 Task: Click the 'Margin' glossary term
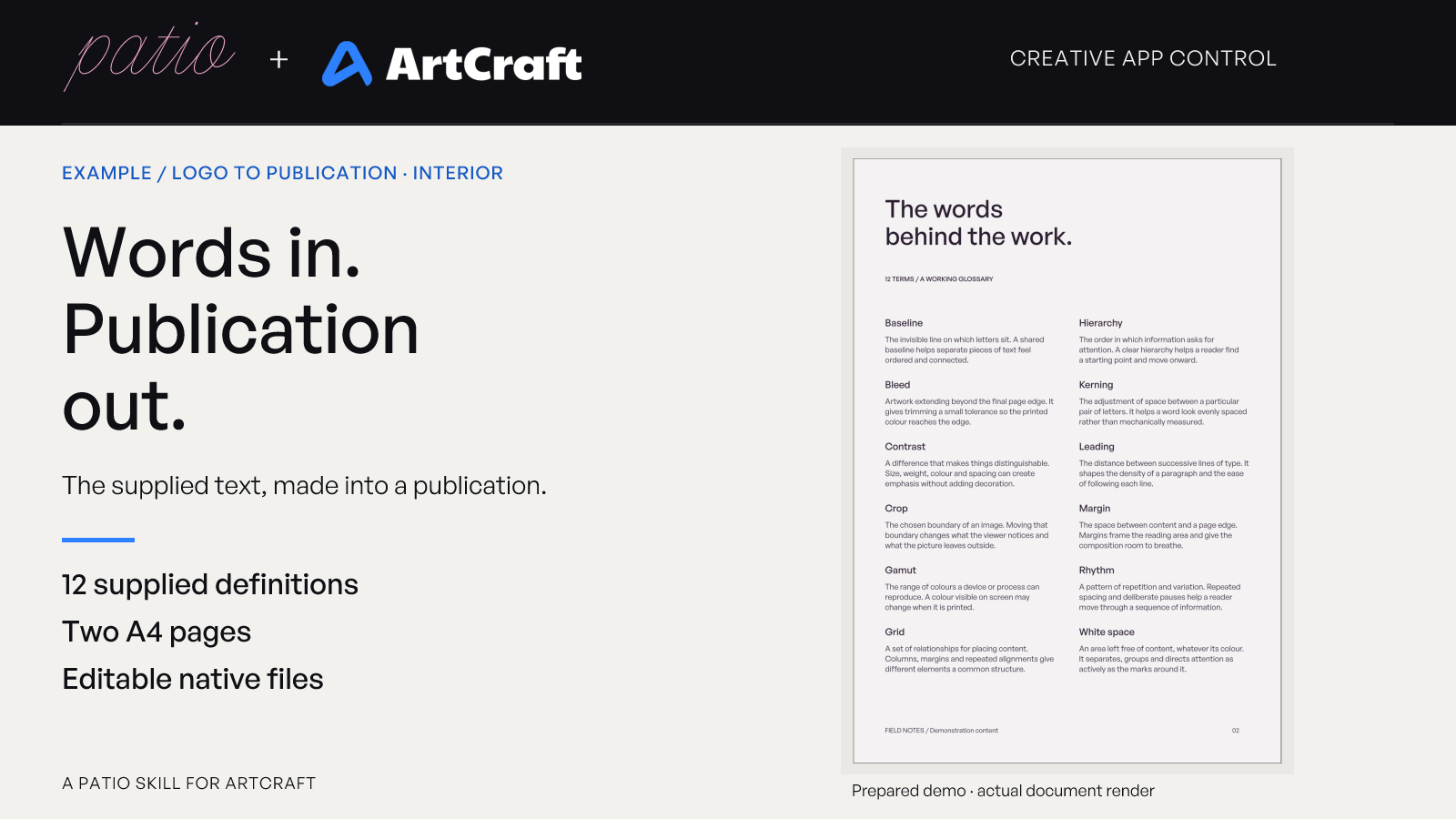click(1095, 509)
